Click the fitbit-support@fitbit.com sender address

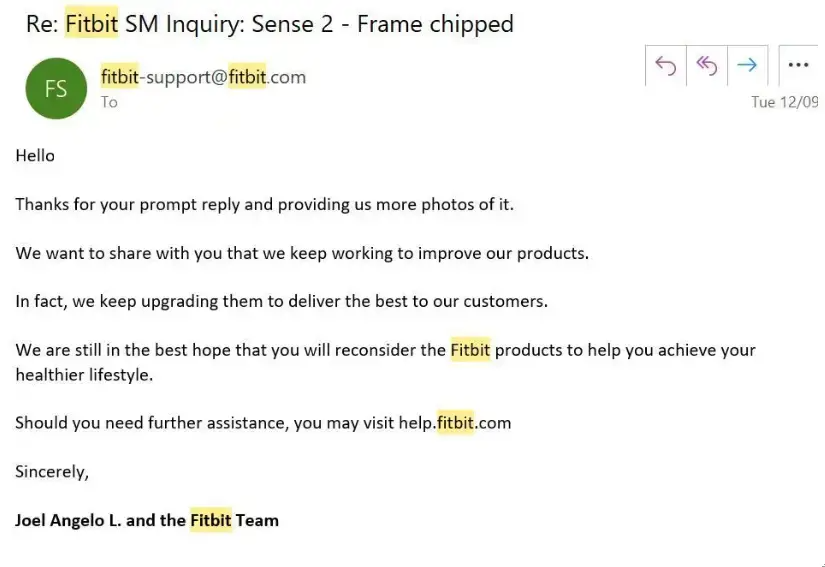click(203, 77)
